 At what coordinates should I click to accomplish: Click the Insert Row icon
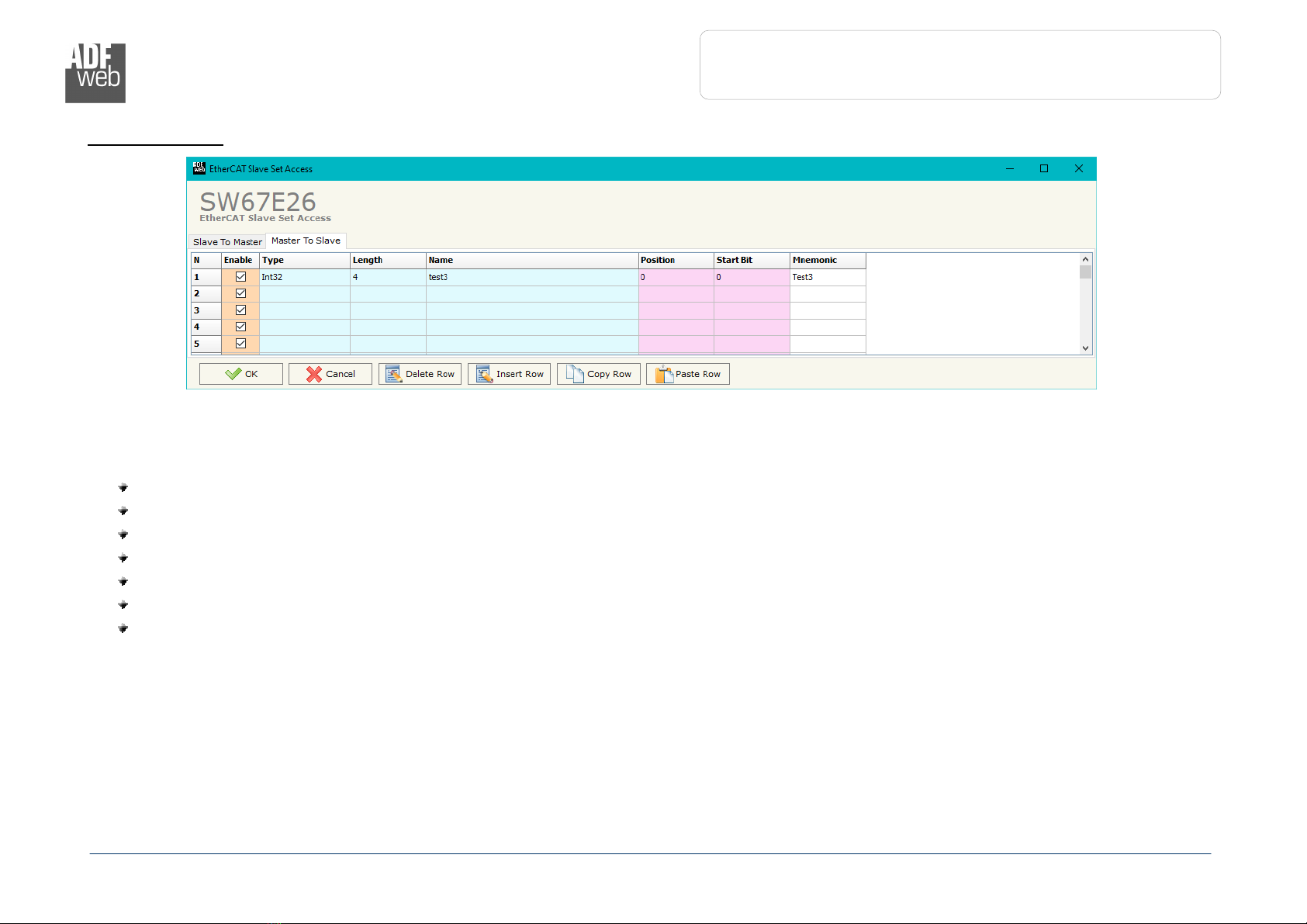(484, 374)
